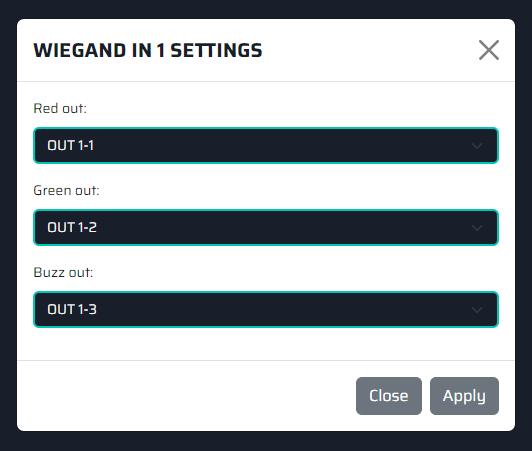
Task: Click the OUT 1-2 selected value
Action: (72, 227)
